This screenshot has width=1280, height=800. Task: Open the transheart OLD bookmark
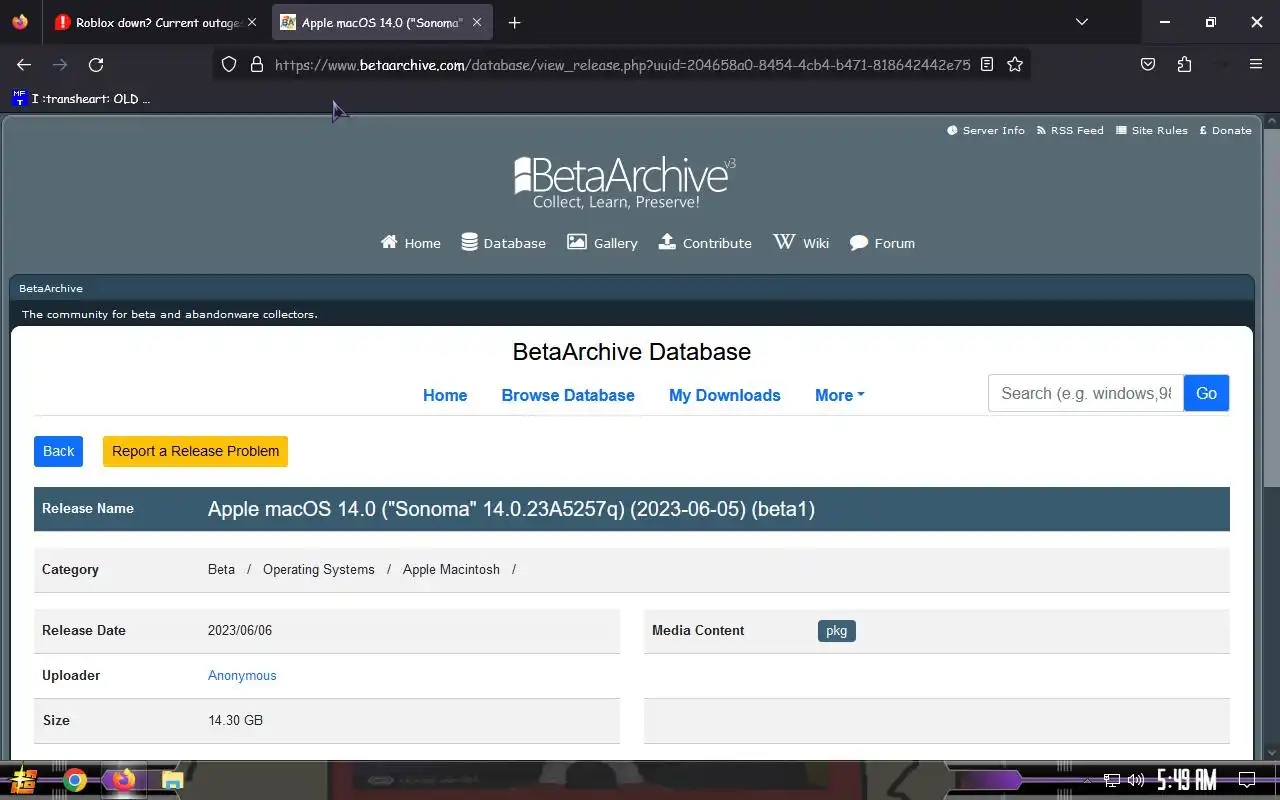point(81,98)
